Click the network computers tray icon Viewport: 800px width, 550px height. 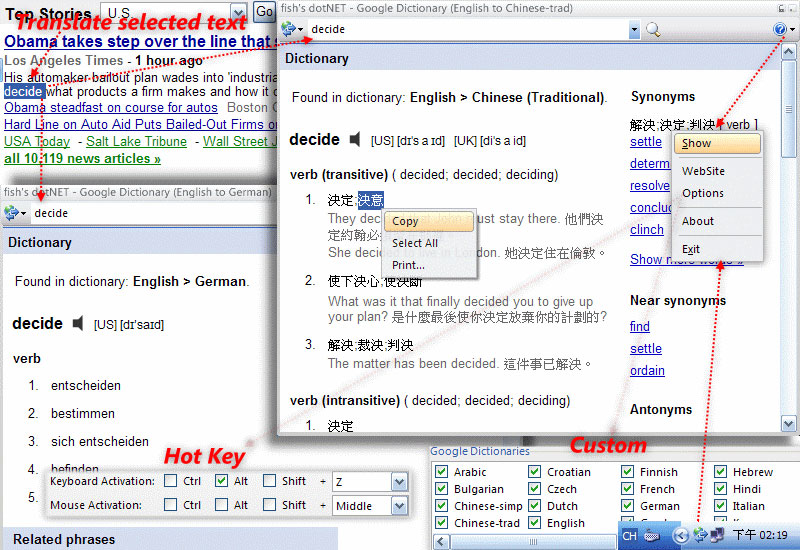[717, 535]
